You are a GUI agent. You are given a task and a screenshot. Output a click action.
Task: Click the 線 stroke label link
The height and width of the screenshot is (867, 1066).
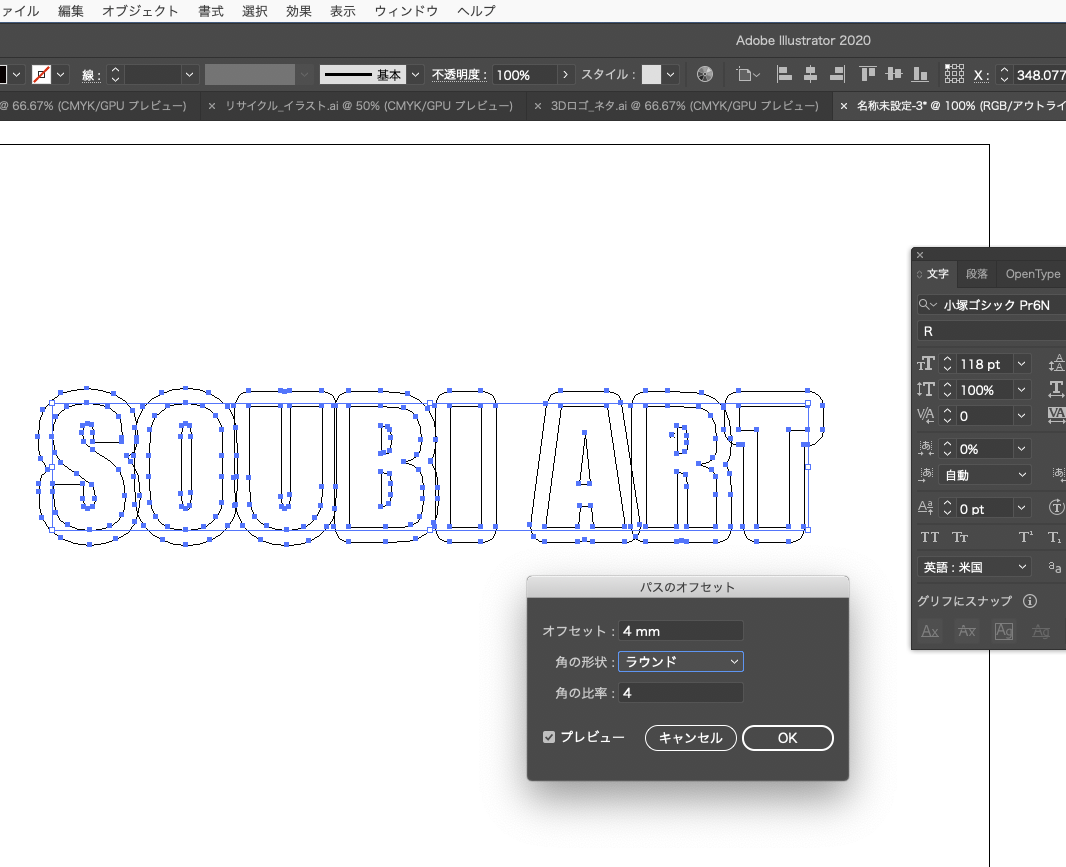[91, 75]
